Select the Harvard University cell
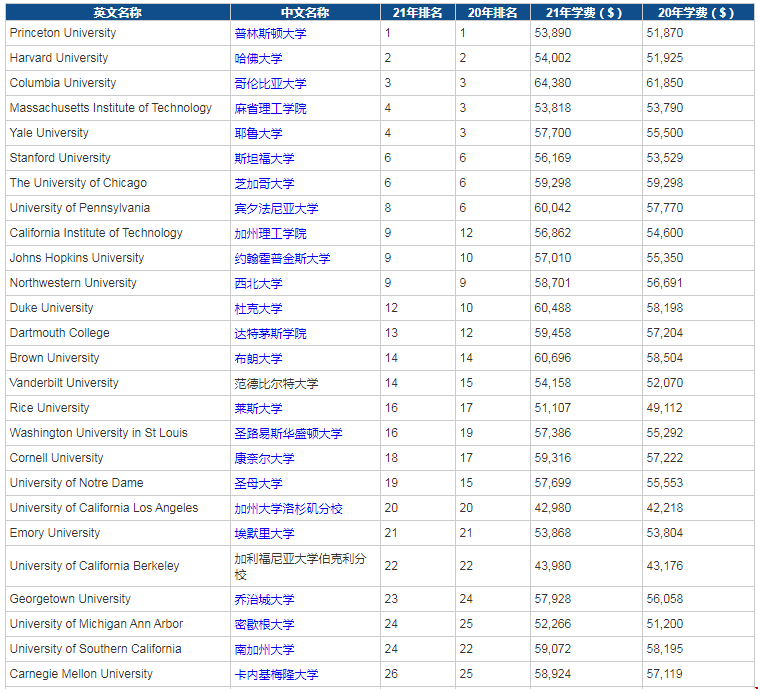758x689 pixels. [118, 58]
